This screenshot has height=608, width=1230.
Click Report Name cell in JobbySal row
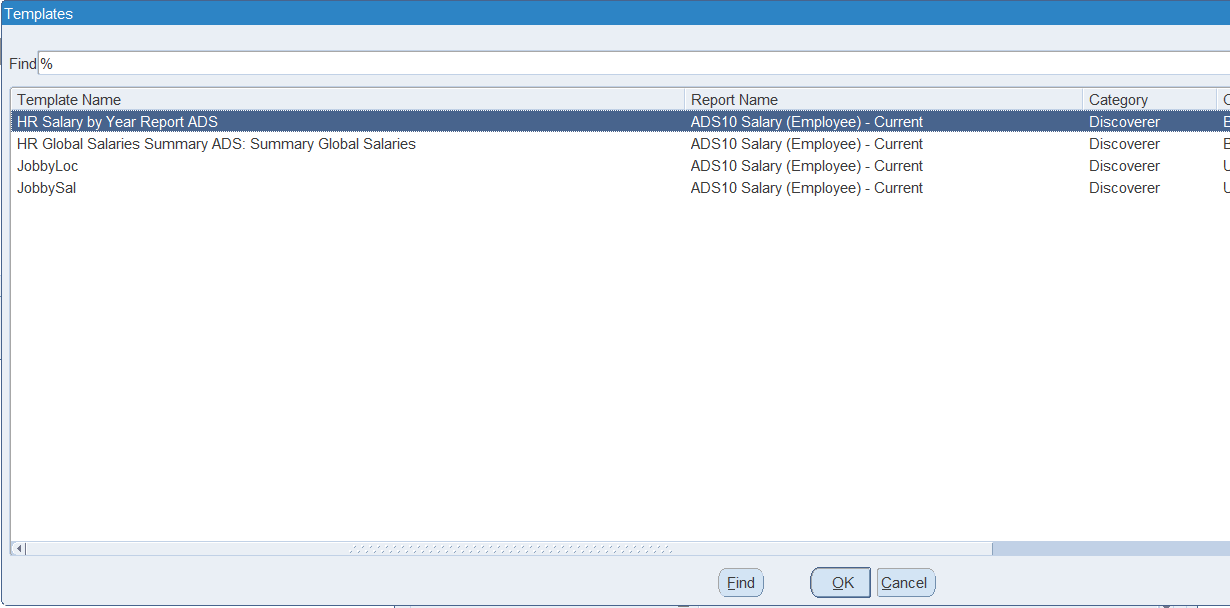807,188
